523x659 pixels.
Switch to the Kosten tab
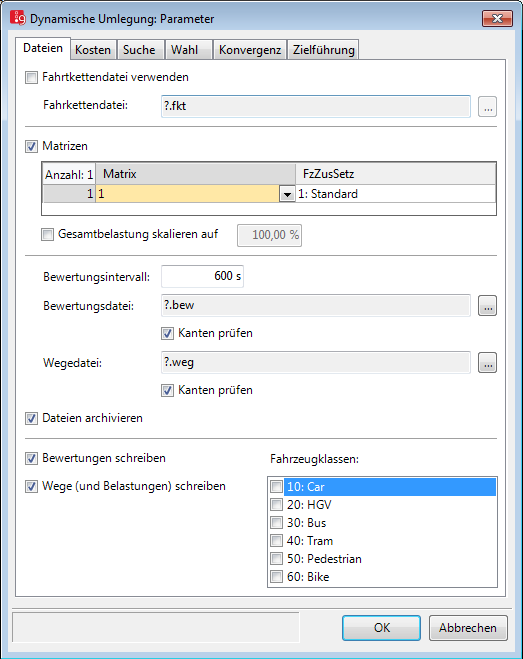coord(93,50)
